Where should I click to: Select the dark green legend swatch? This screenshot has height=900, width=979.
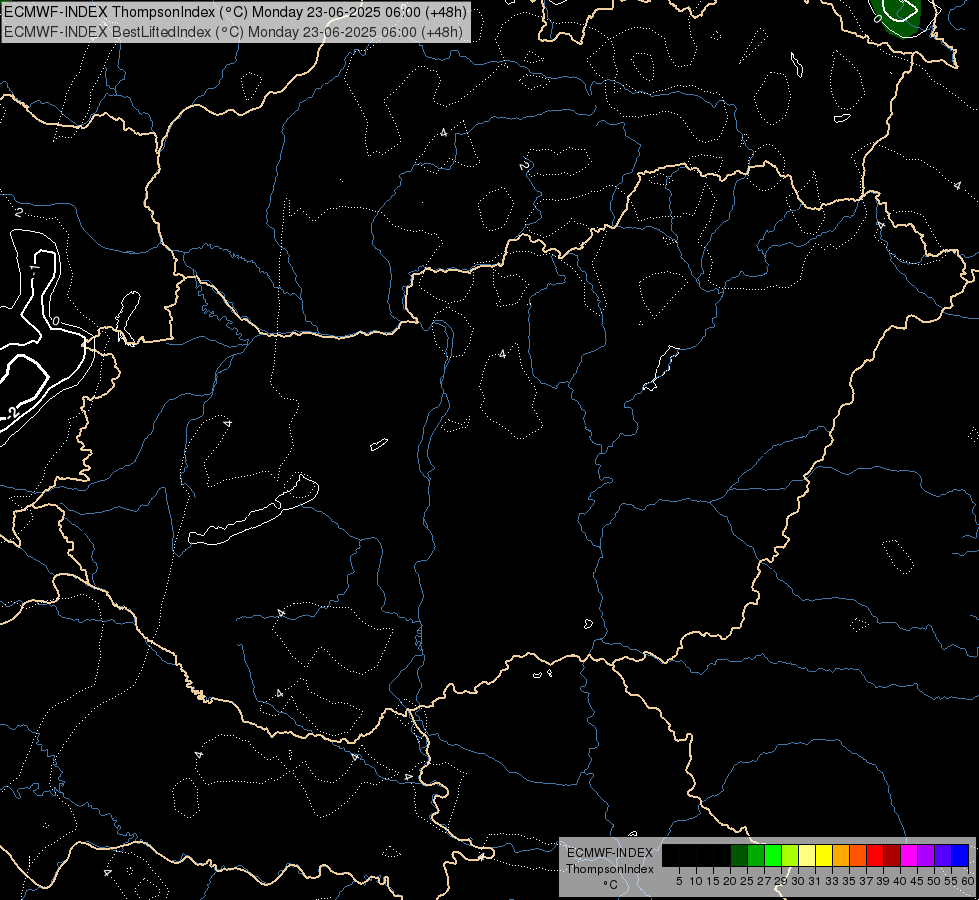click(739, 855)
